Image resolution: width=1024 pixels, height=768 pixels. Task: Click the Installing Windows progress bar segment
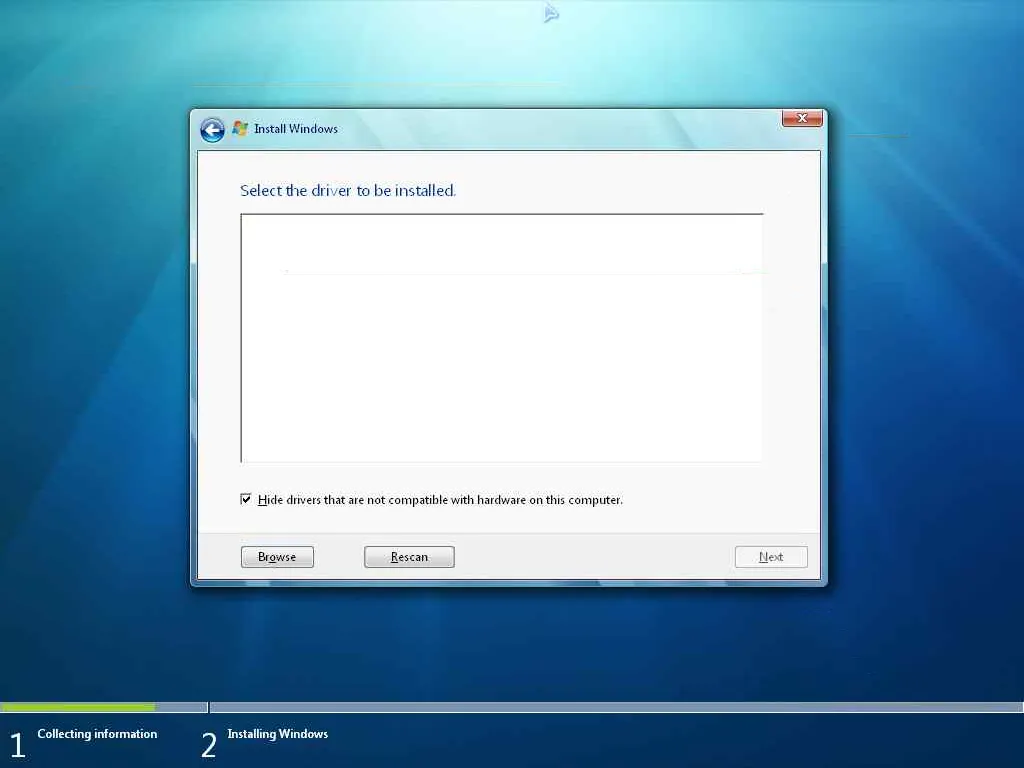[616, 707]
